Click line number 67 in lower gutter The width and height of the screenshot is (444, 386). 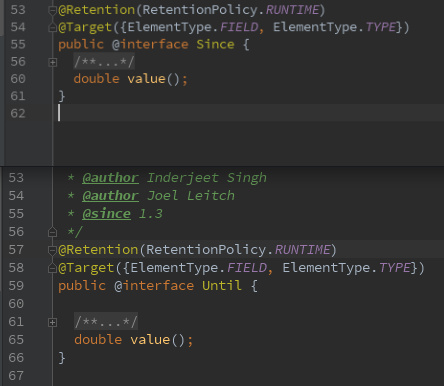coord(16,376)
